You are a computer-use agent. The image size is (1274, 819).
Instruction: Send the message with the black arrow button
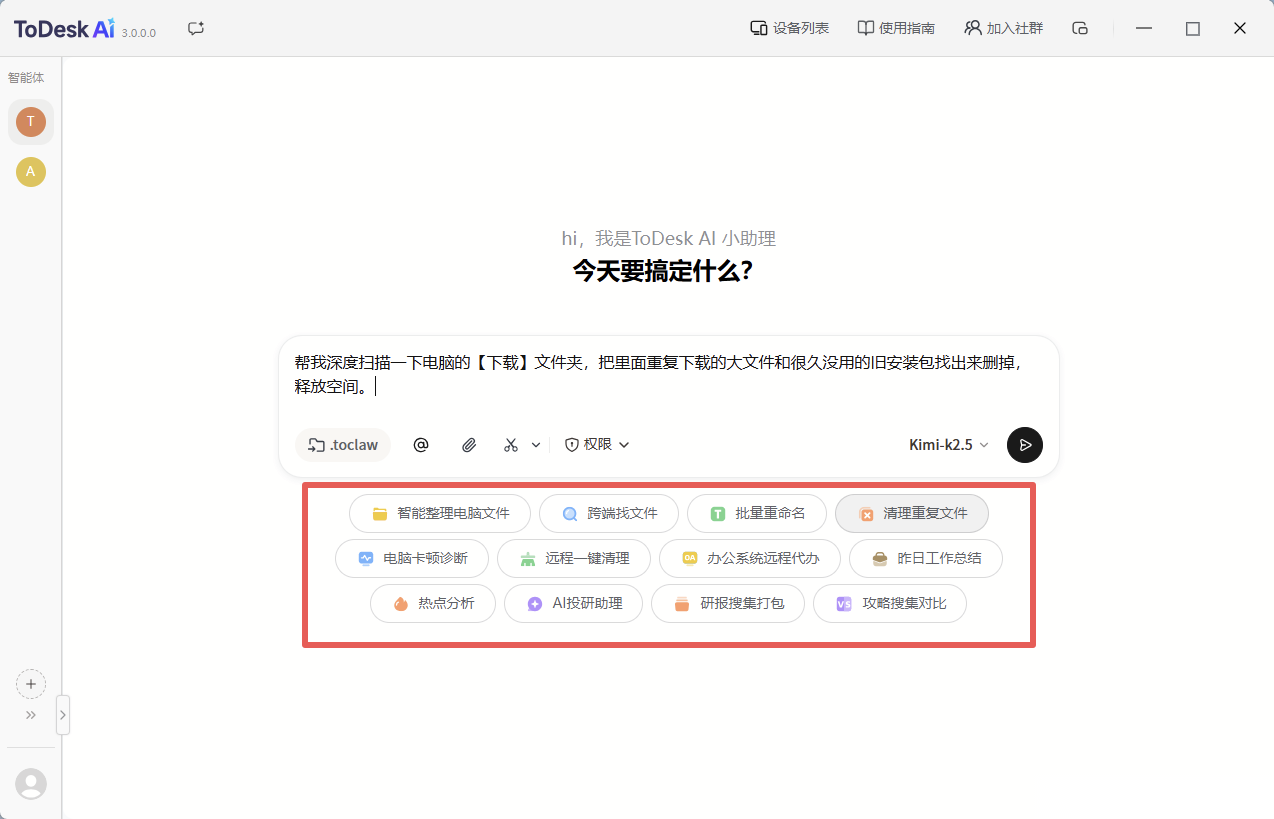click(1025, 445)
